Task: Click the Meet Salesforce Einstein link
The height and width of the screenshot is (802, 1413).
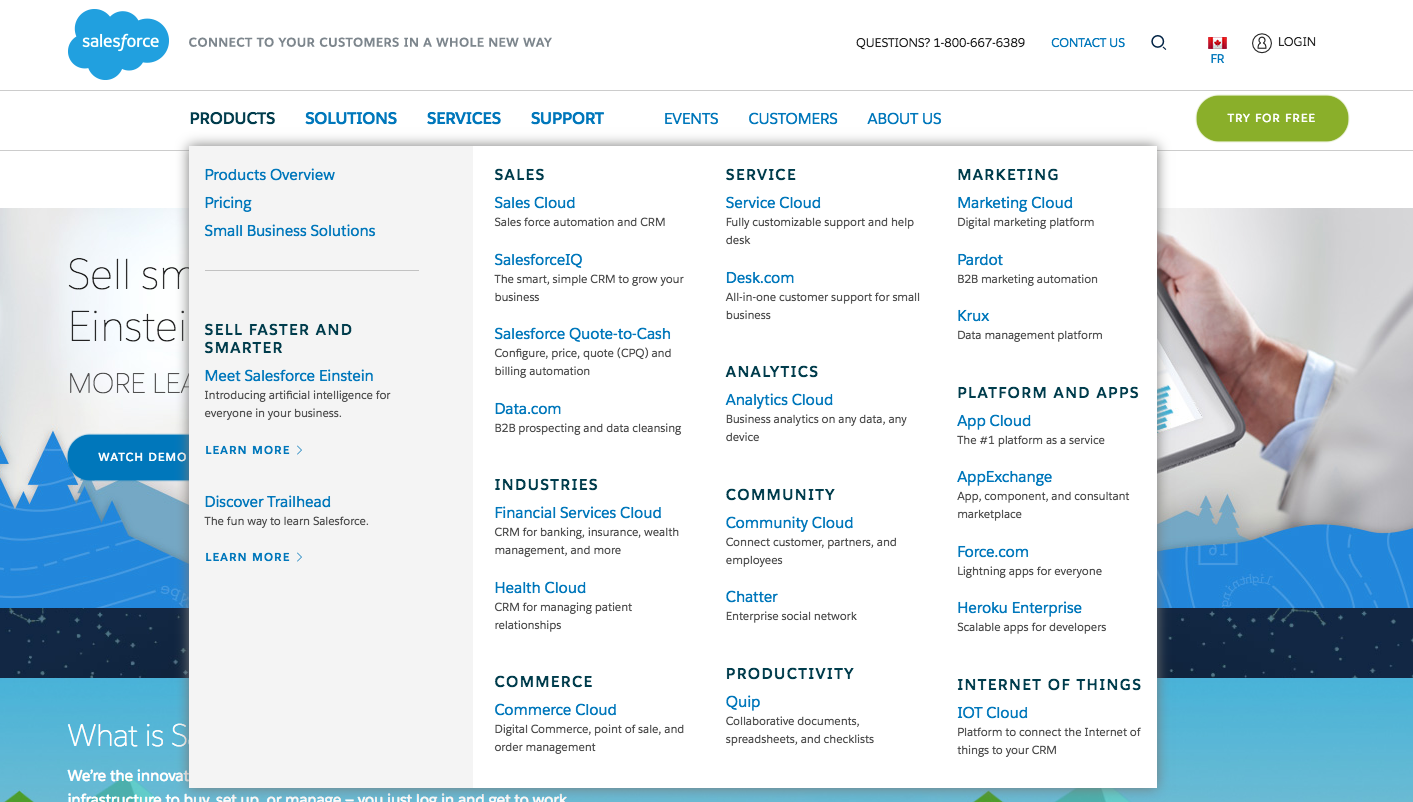Action: tap(288, 376)
